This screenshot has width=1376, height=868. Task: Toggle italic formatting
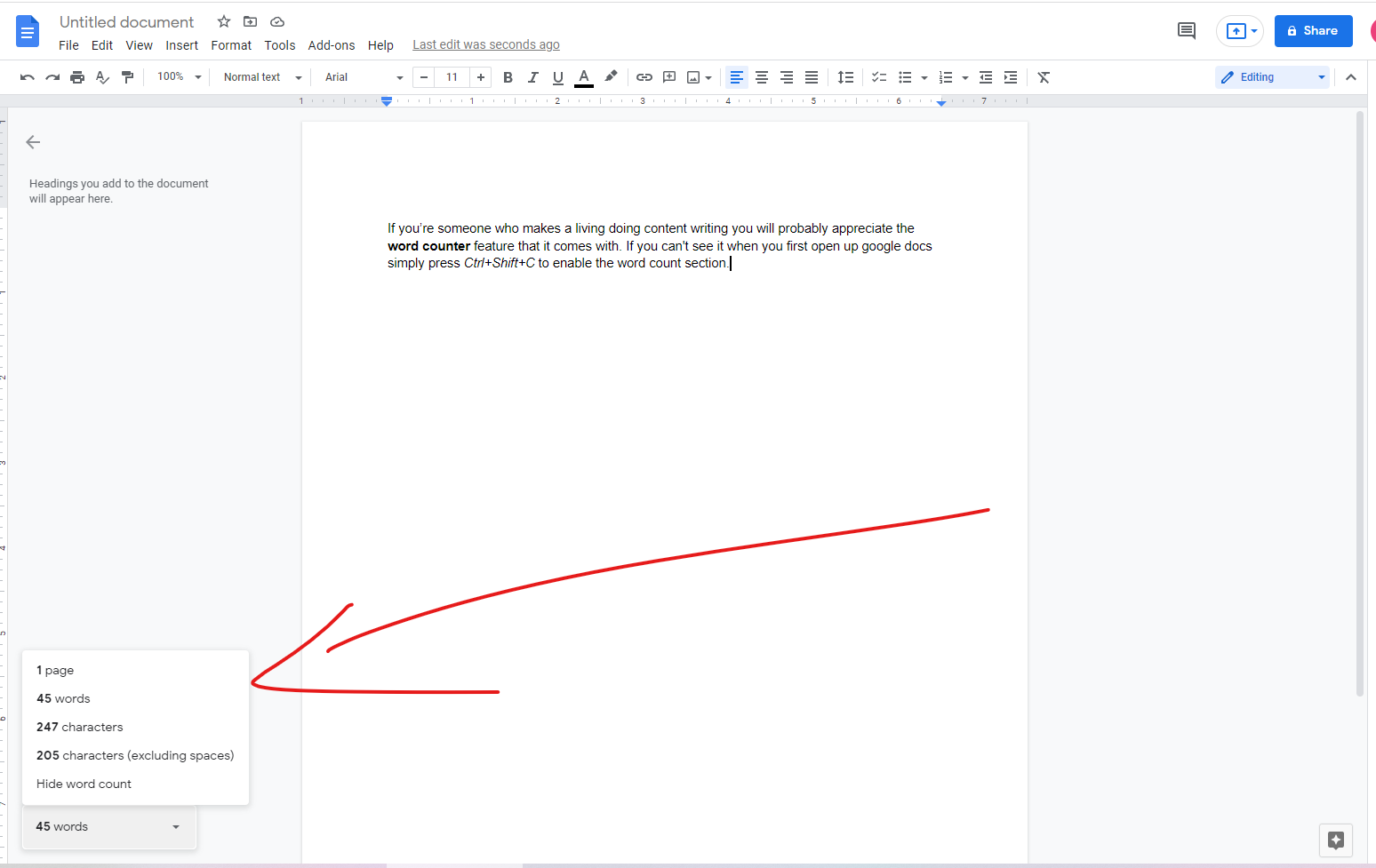click(x=532, y=77)
